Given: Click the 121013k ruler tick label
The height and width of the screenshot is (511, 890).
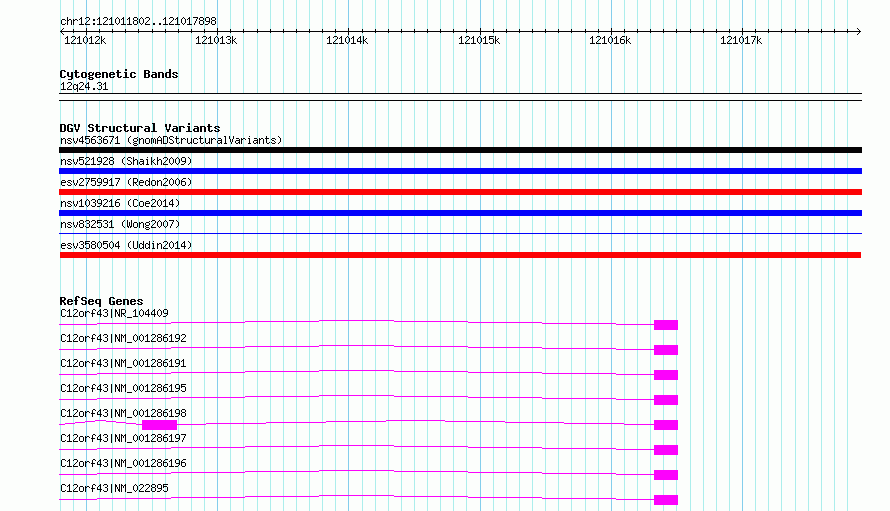Looking at the screenshot, I should 216,40.
